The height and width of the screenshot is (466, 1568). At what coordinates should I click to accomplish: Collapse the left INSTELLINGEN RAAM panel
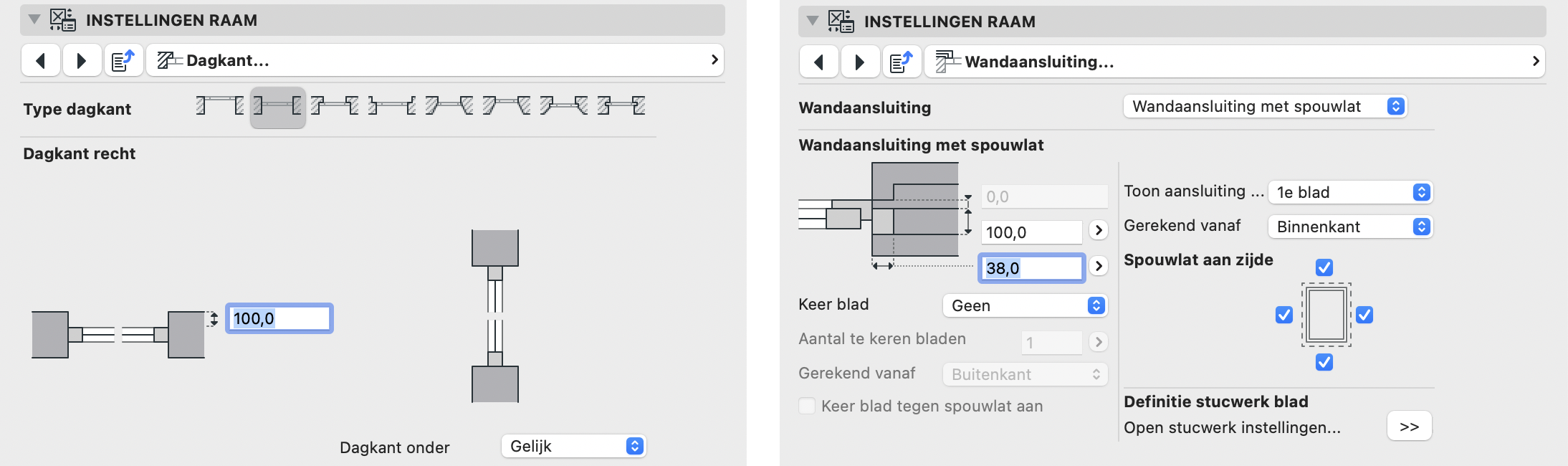pyautogui.click(x=34, y=20)
